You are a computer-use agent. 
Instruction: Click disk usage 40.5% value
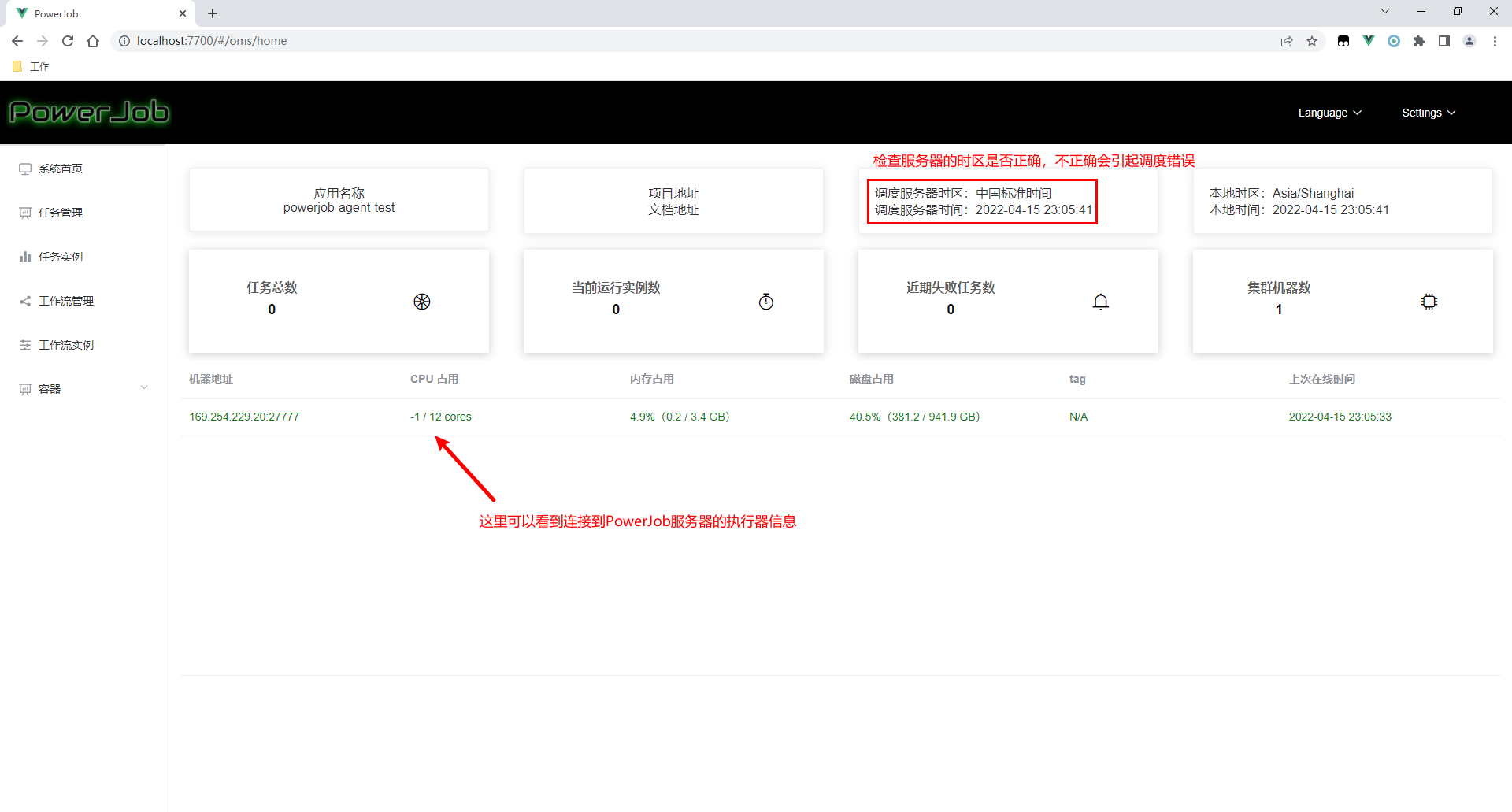[x=915, y=417]
